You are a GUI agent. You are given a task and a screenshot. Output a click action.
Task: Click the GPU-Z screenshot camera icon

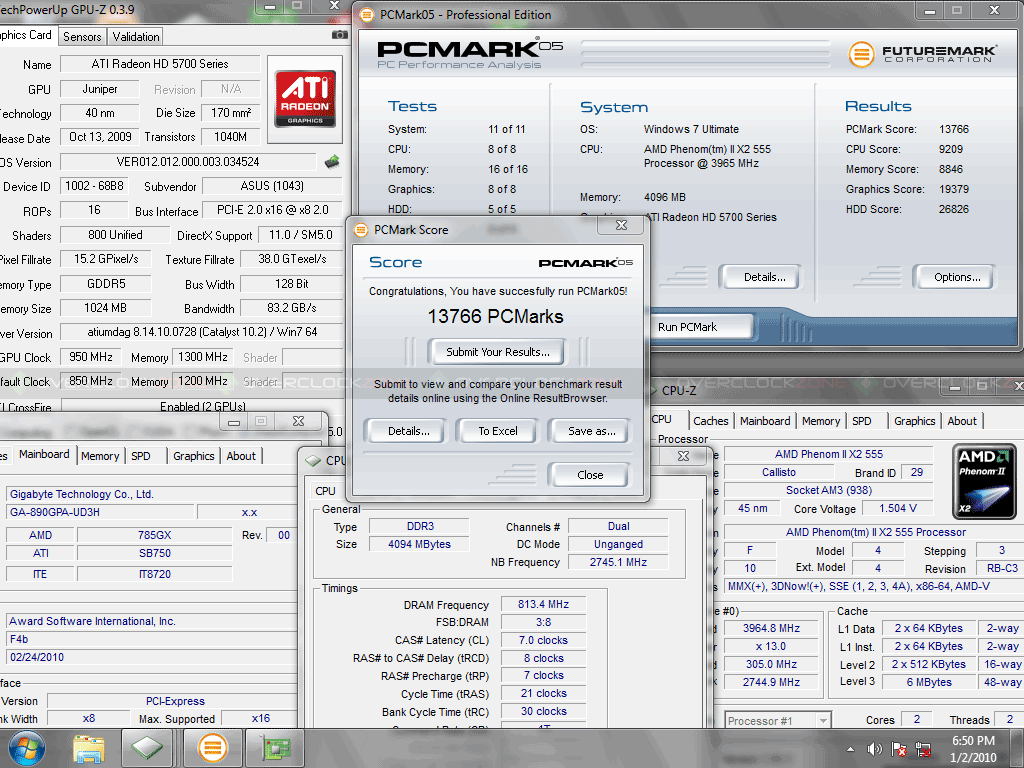[x=340, y=35]
